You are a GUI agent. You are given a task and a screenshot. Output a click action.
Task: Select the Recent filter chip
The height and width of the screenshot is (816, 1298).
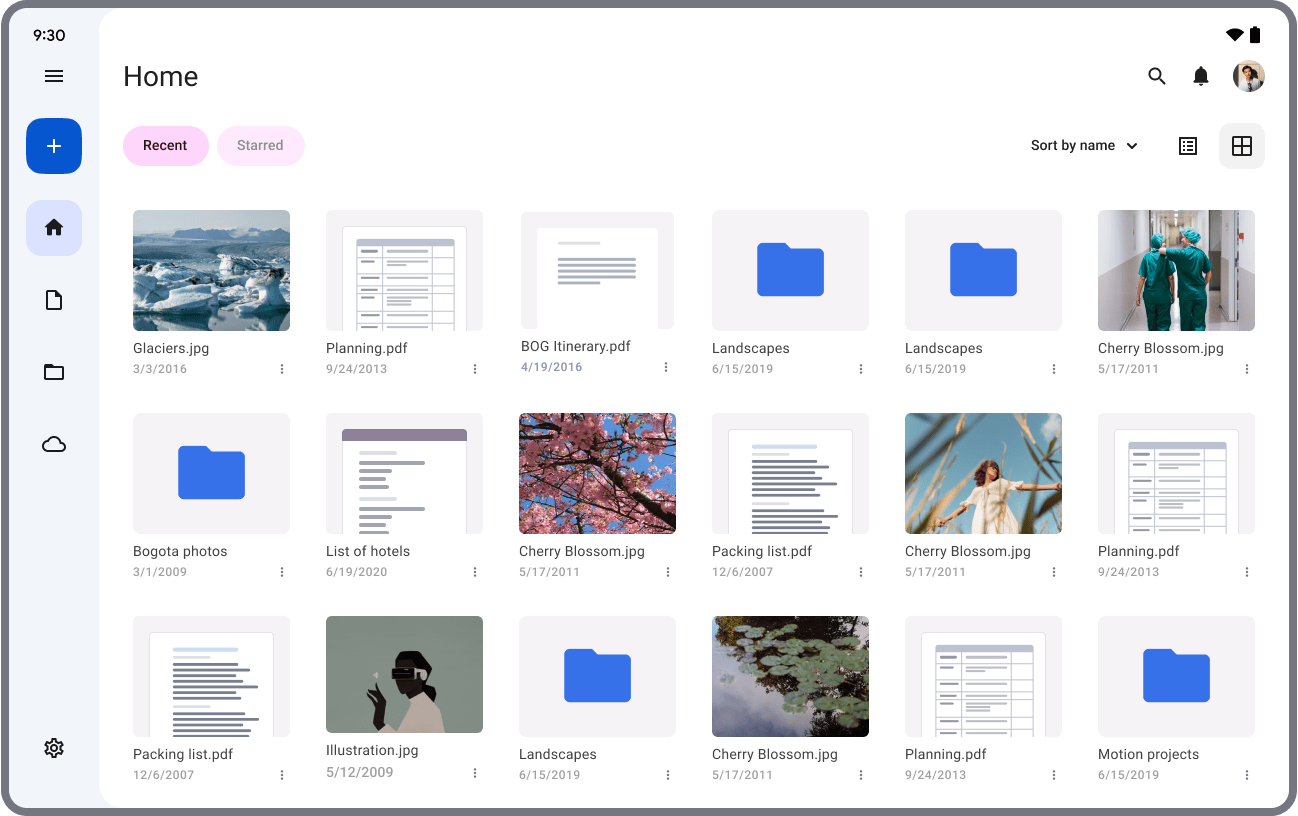tap(166, 146)
